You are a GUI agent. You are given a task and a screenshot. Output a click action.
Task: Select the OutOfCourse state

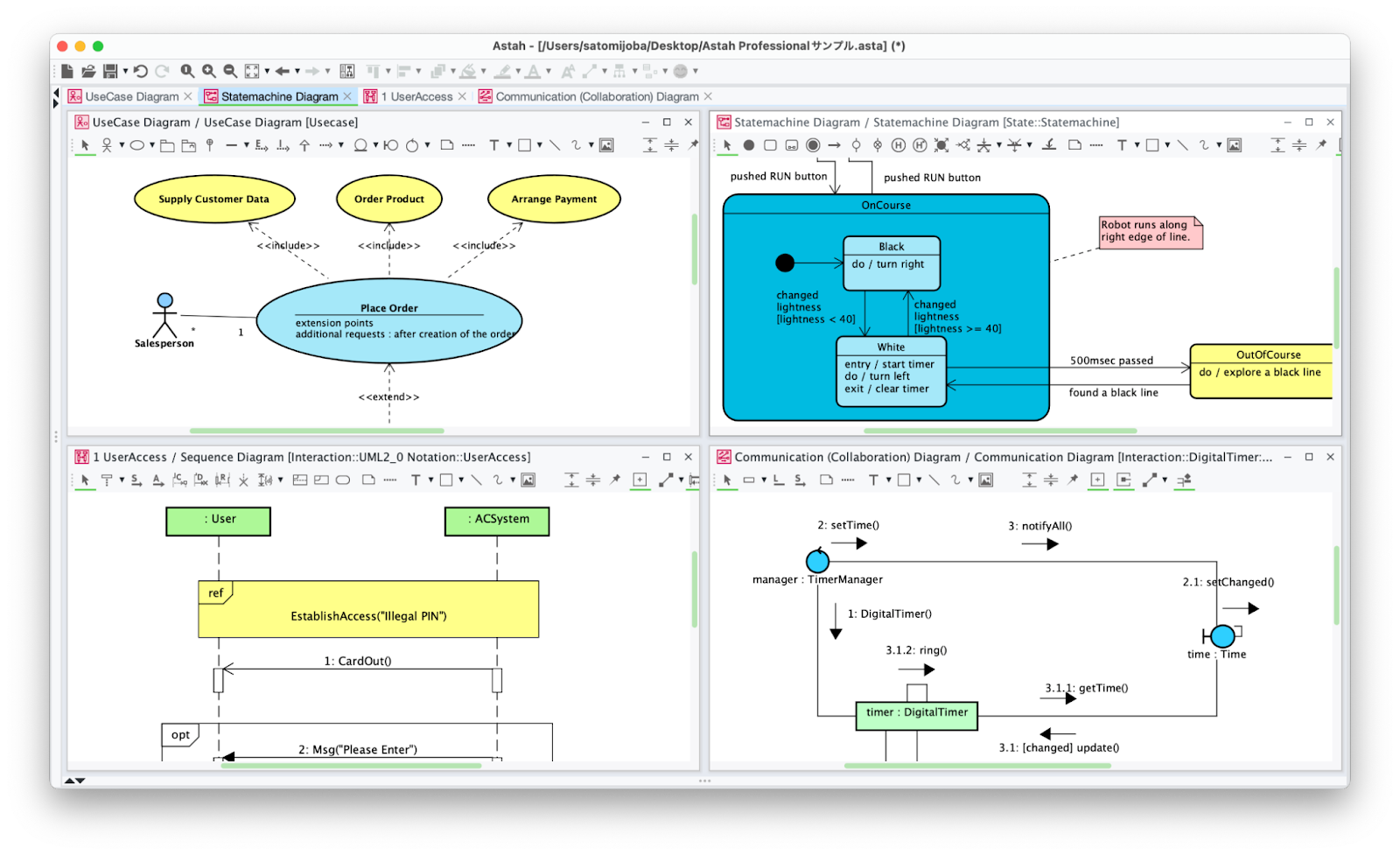click(1261, 371)
